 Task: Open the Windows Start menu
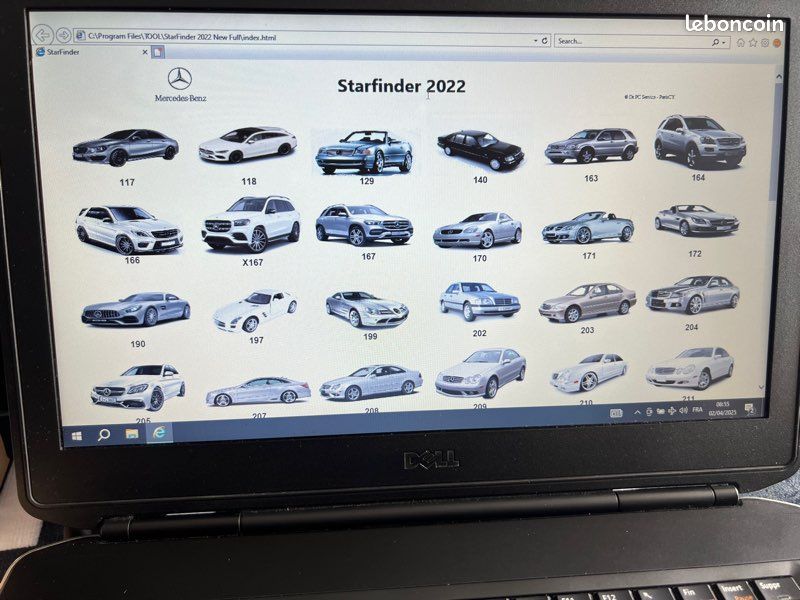click(75, 435)
